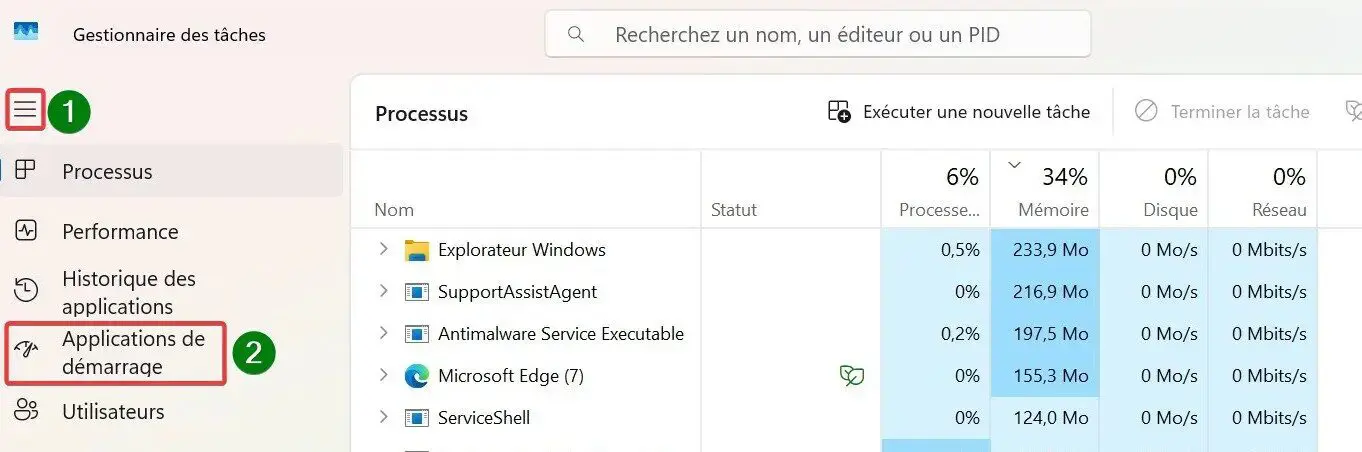Expand the Explorateur Windows process
The width and height of the screenshot is (1362, 452).
click(x=382, y=249)
